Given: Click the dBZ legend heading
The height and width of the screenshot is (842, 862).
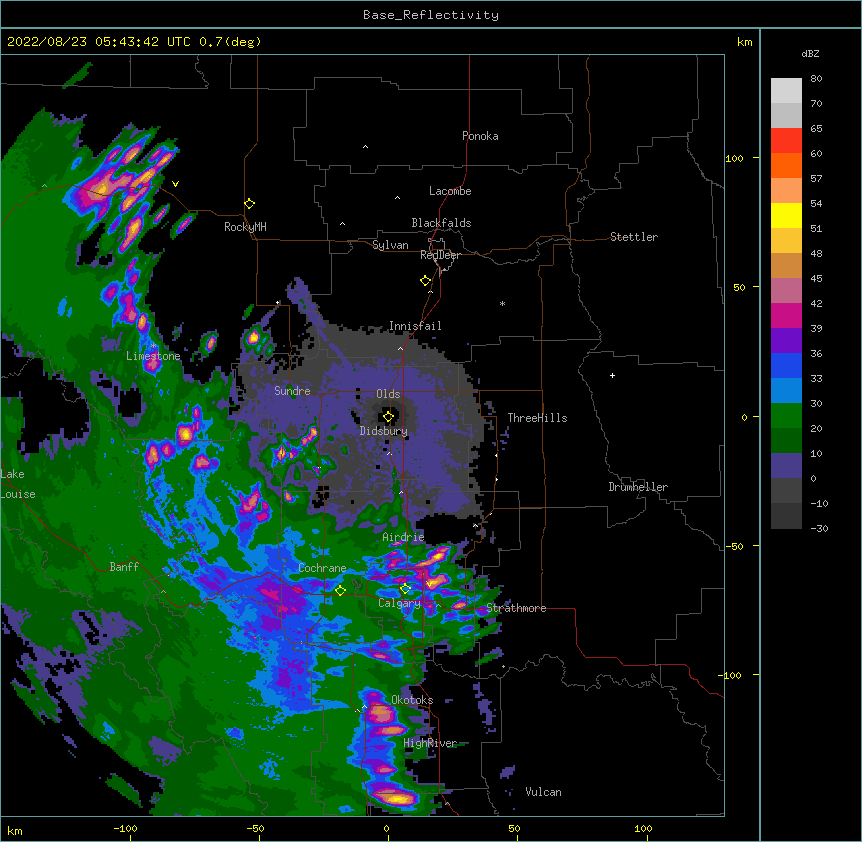Looking at the screenshot, I should click(x=810, y=53).
